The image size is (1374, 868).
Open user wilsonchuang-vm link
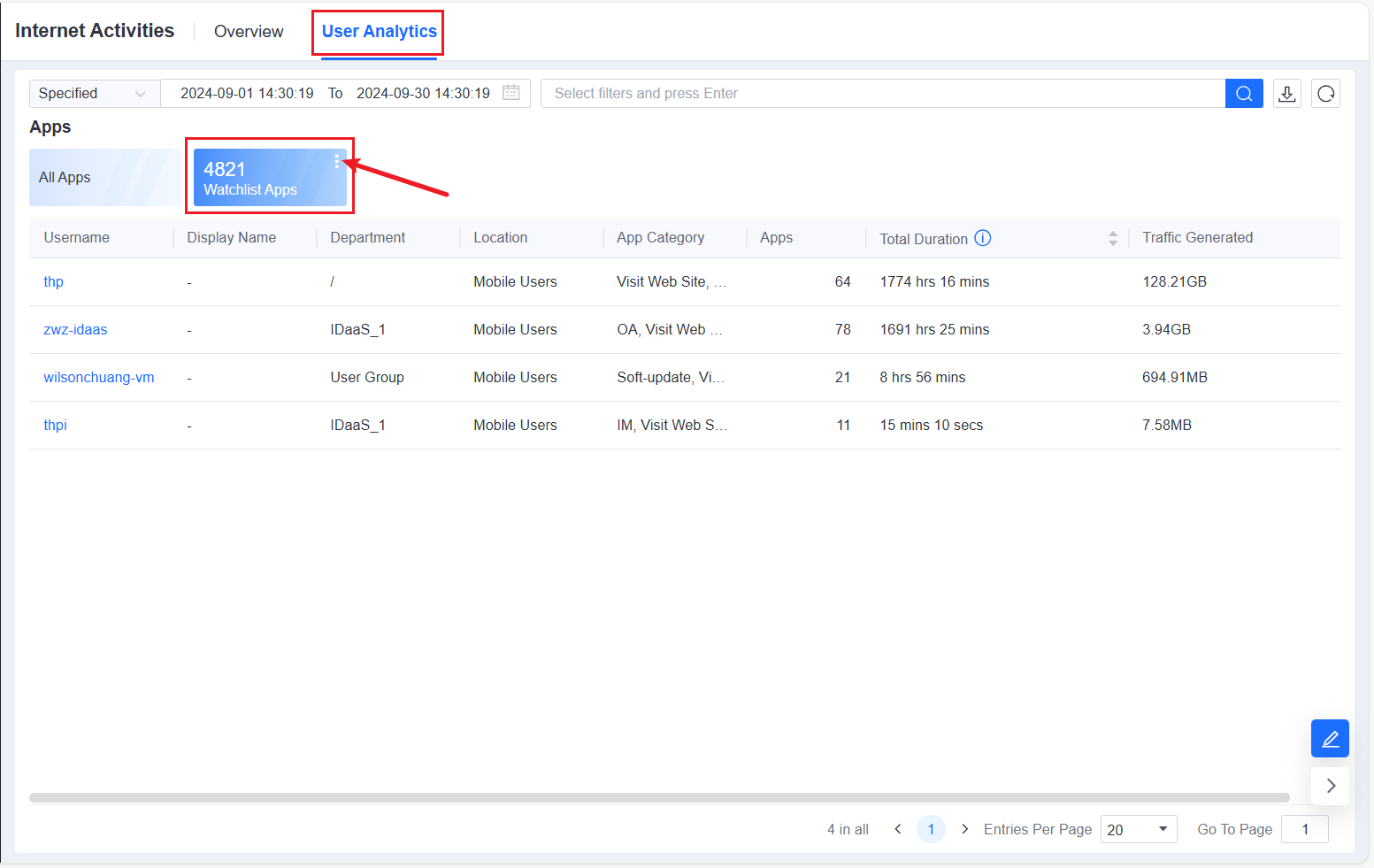99,377
